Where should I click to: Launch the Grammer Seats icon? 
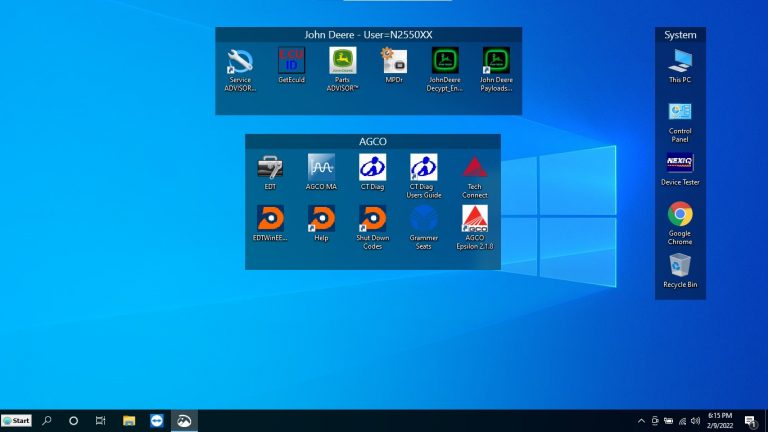point(424,219)
